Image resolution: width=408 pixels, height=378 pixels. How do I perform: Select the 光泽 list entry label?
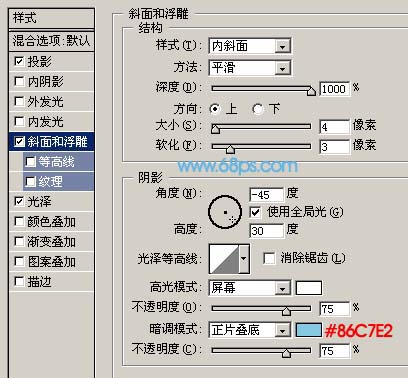point(39,202)
